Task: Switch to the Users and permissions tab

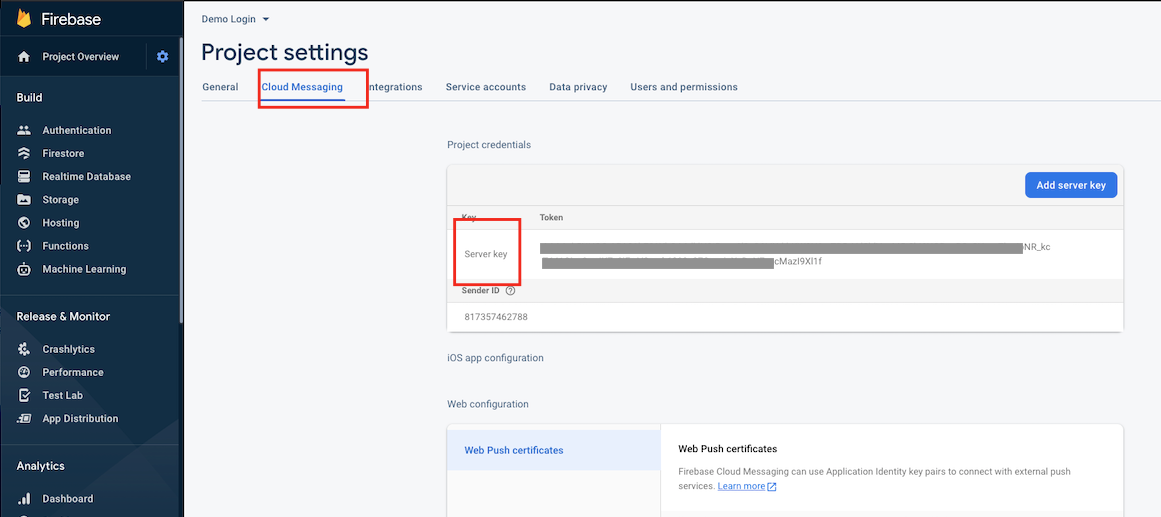Action: pyautogui.click(x=683, y=87)
